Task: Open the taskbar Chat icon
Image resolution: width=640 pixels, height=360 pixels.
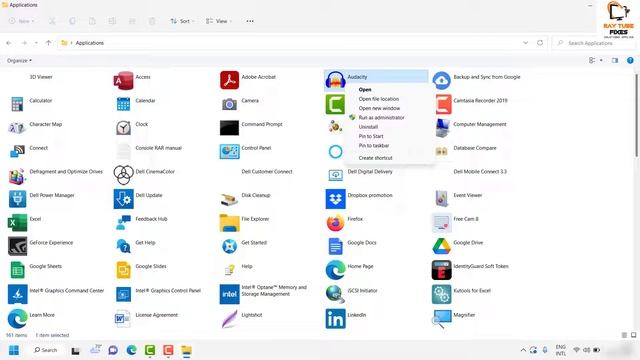Action: pos(113,350)
